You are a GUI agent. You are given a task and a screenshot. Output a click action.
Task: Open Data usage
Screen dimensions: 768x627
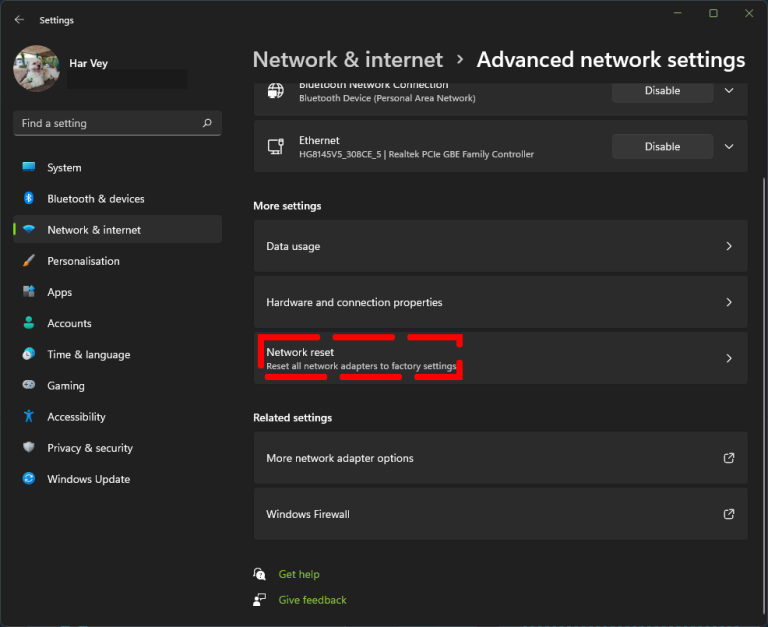[x=501, y=246]
